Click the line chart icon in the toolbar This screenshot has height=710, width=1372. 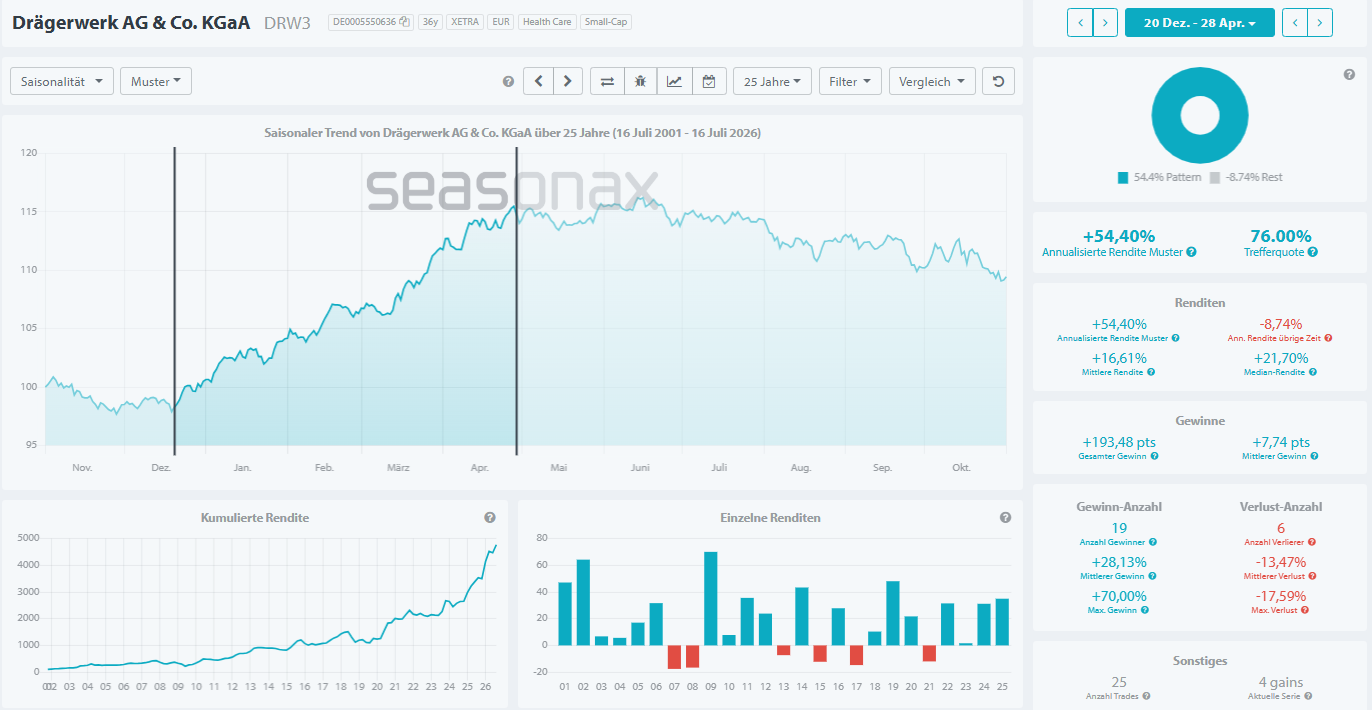click(x=674, y=81)
